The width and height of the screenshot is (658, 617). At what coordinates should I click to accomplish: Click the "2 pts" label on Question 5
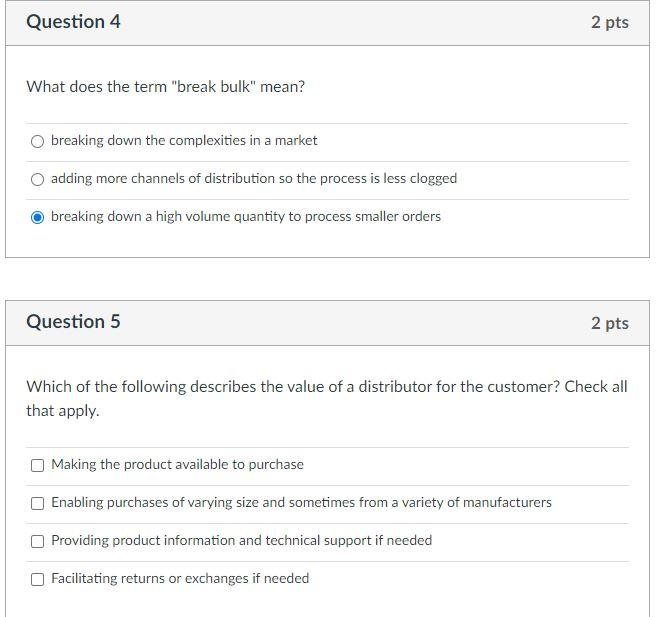pyautogui.click(x=609, y=323)
